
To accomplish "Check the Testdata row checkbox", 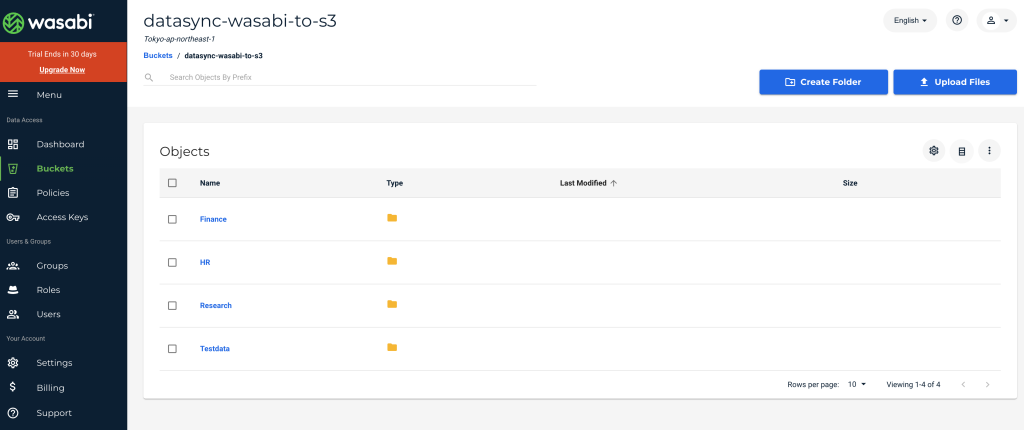I will tap(172, 348).
